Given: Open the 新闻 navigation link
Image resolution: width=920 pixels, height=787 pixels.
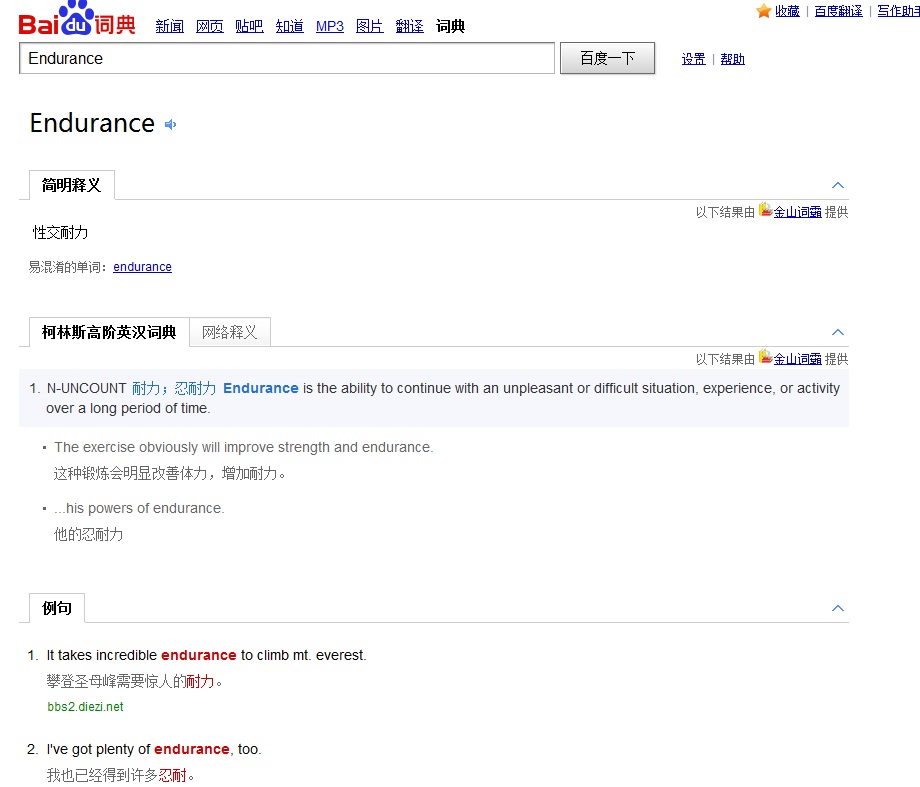Looking at the screenshot, I should pos(170,26).
